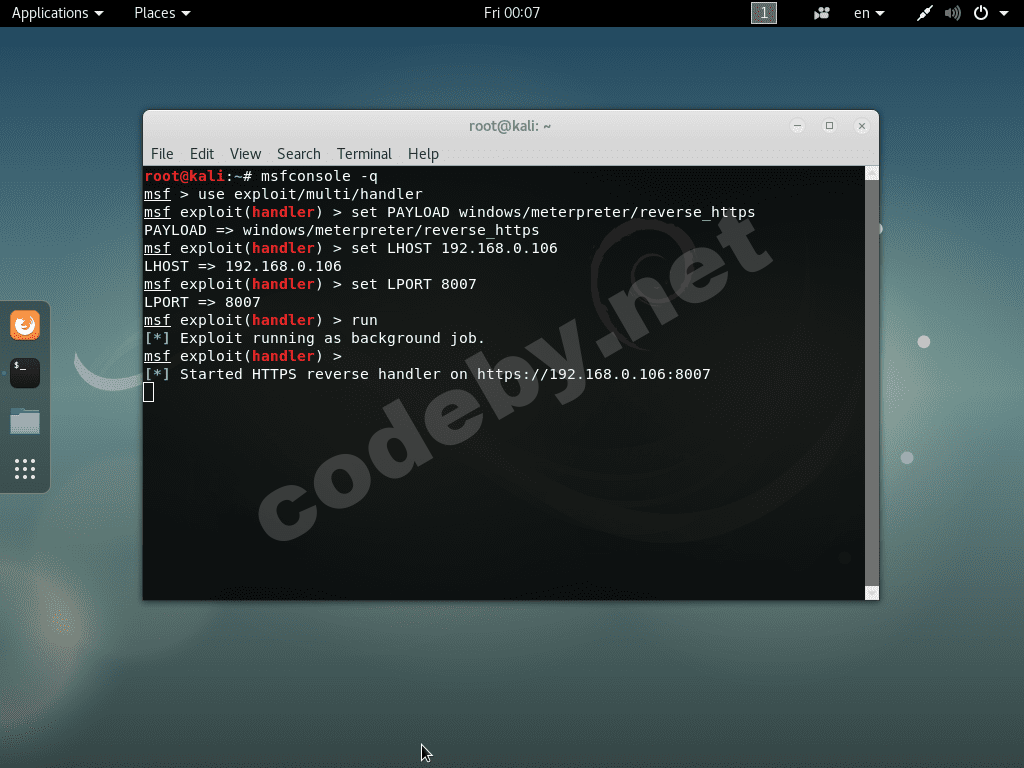Close the root@kali terminal window

(861, 126)
